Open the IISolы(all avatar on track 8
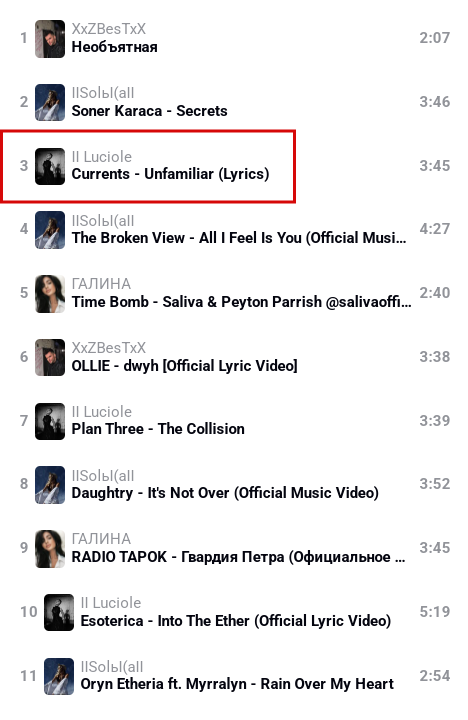468x720 pixels. click(50, 485)
